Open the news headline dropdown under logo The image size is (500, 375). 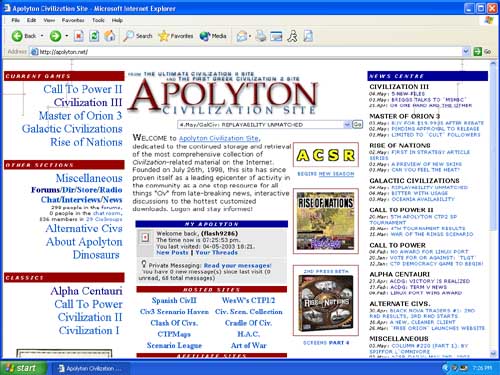click(x=265, y=125)
